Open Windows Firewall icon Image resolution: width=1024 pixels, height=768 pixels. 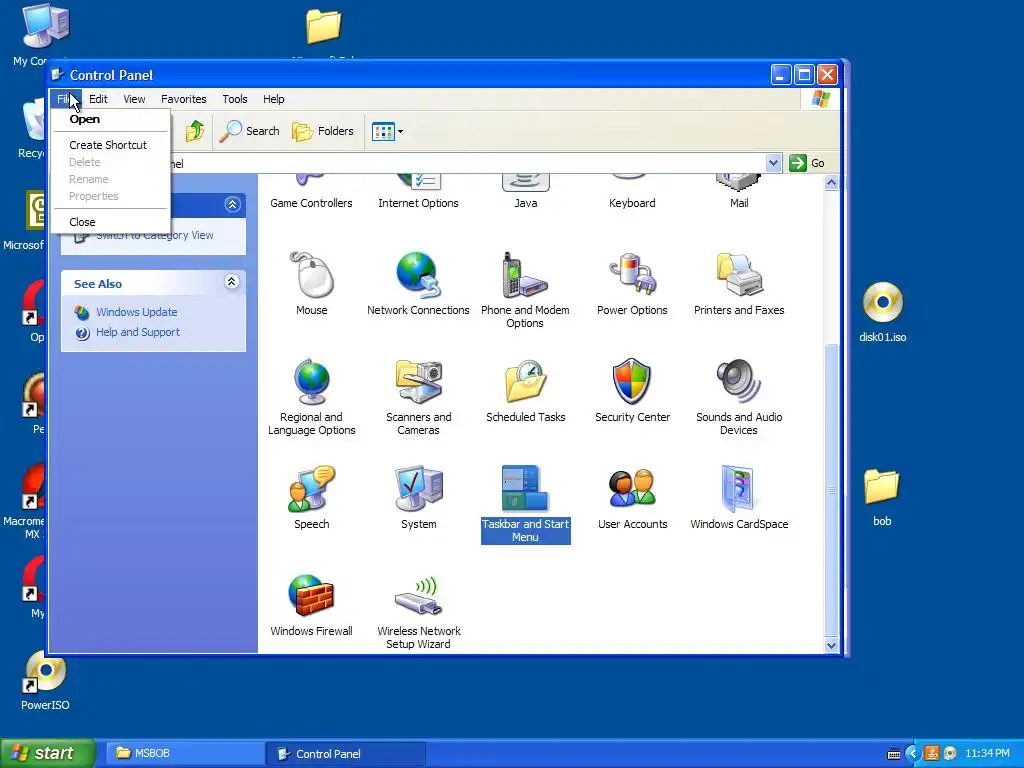pyautogui.click(x=312, y=596)
